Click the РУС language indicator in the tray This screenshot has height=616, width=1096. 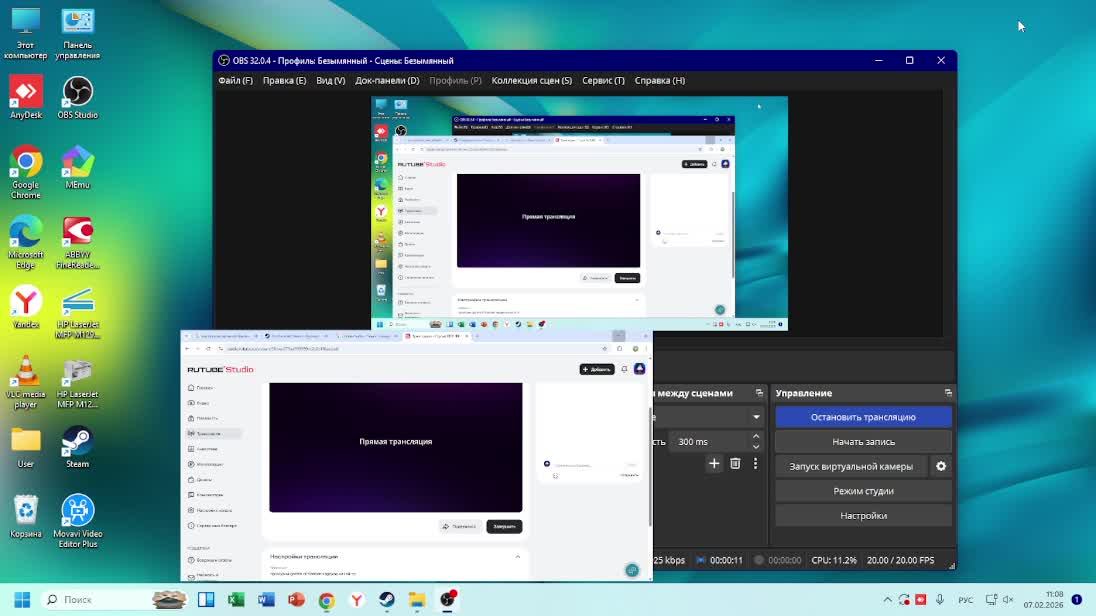(965, 599)
